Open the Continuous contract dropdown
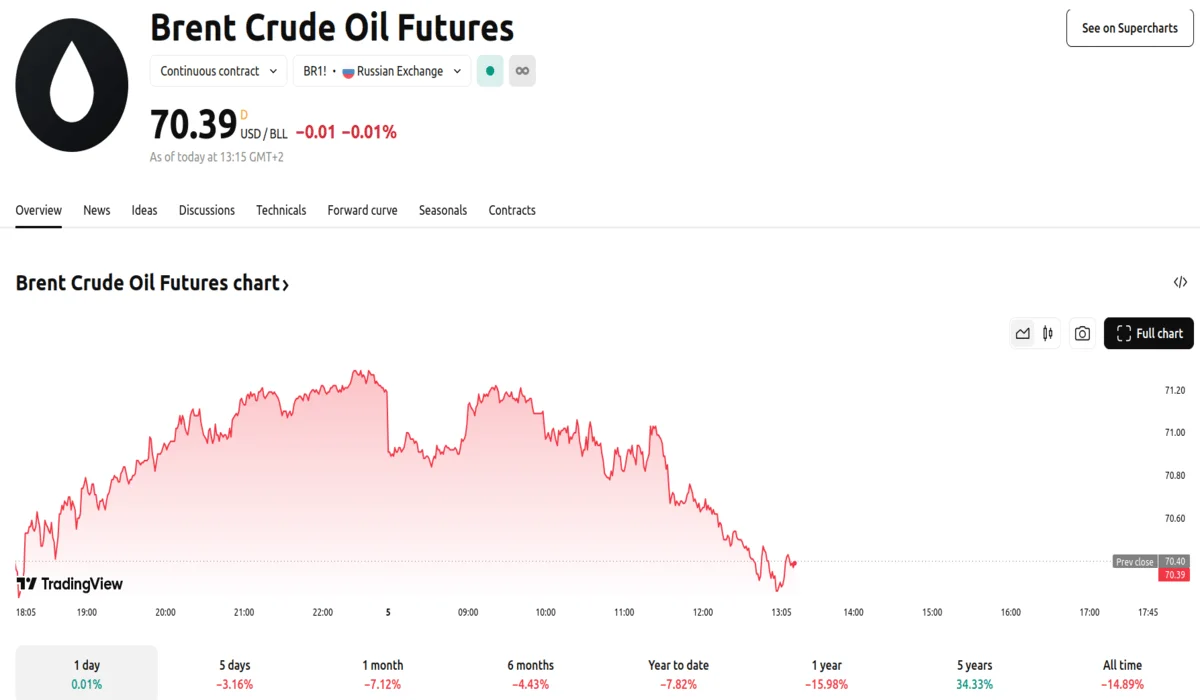 click(218, 71)
